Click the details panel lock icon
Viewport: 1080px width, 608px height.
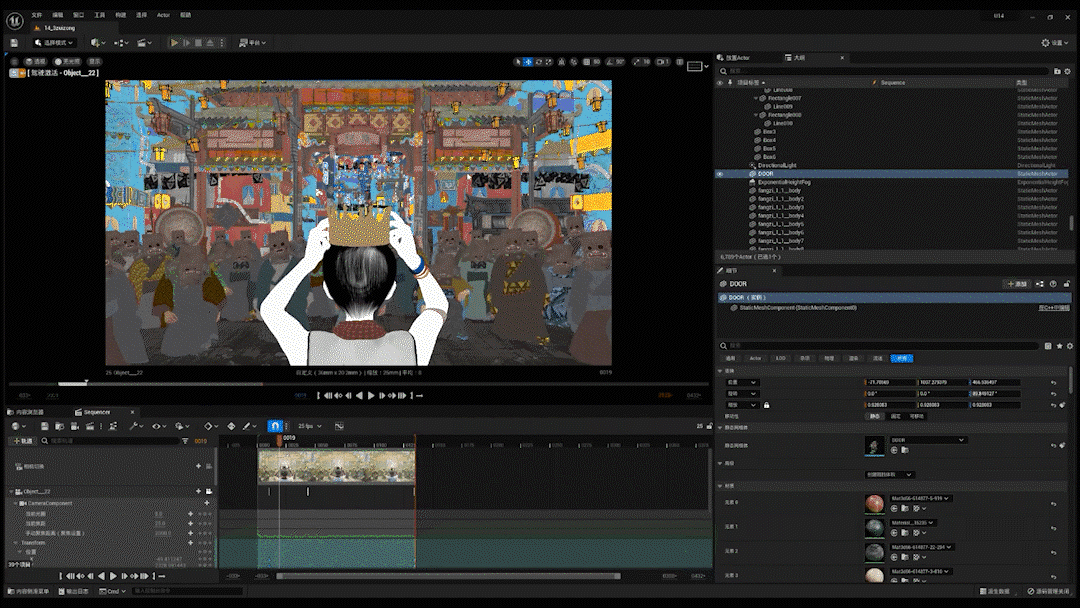[x=1066, y=284]
